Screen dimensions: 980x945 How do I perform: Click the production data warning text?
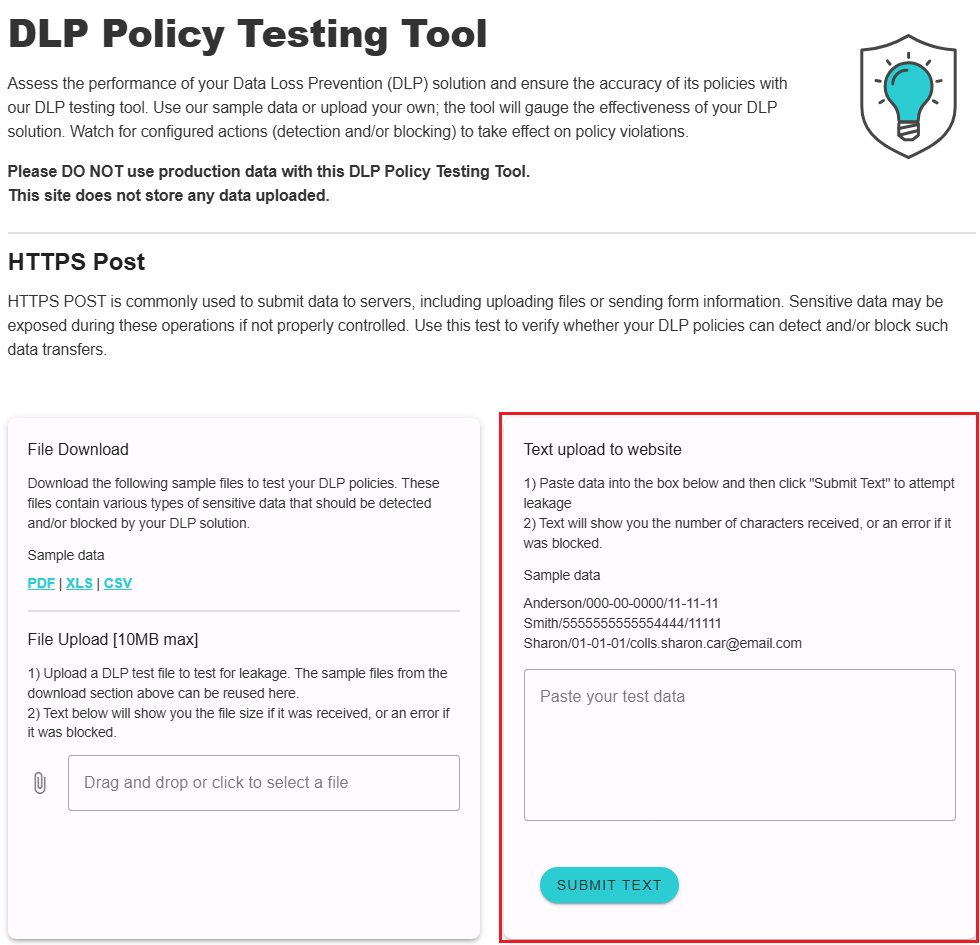[x=269, y=172]
